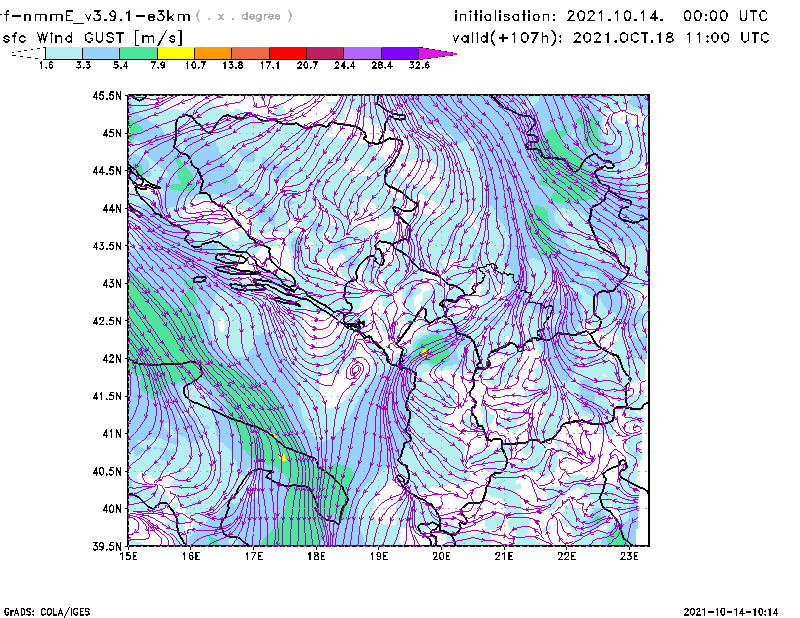Click the 'GrADS: COLA/IGES' credit text
This screenshot has width=800, height=618.
click(x=46, y=612)
